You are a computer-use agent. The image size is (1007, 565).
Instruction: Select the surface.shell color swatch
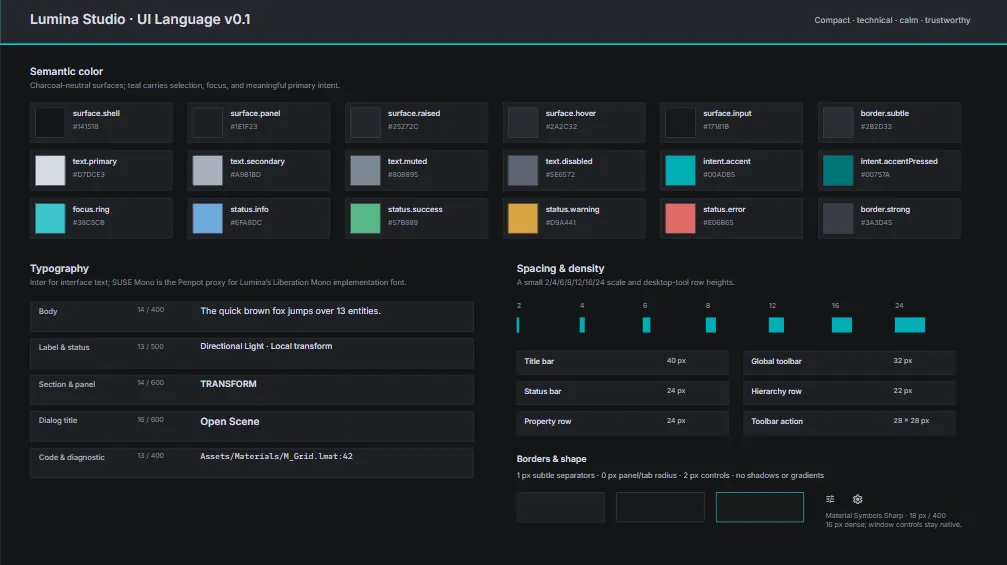tap(50, 122)
